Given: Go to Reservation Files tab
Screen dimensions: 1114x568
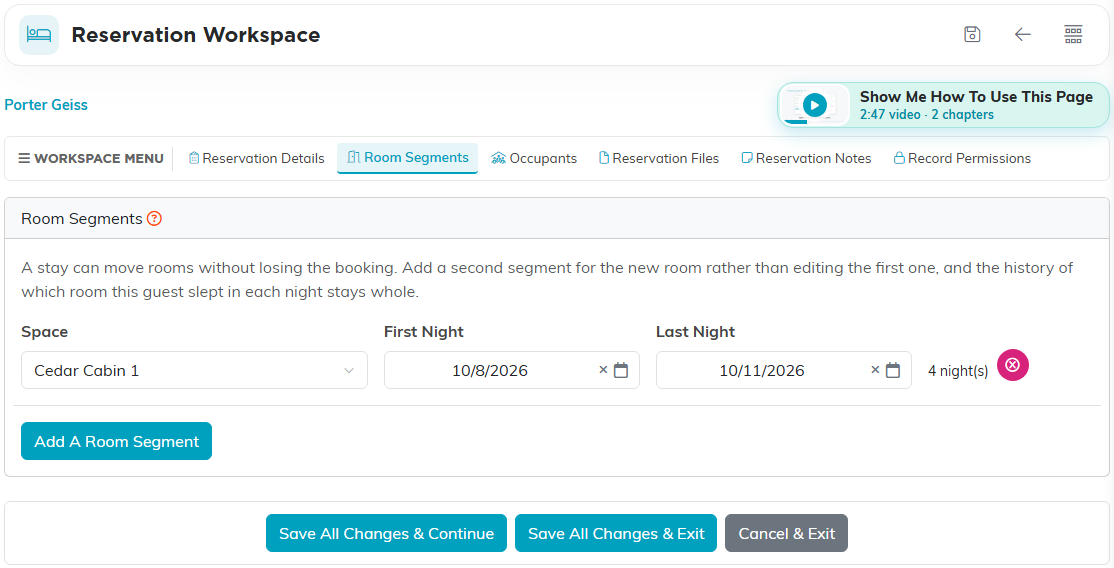Looking at the screenshot, I should click(659, 159).
